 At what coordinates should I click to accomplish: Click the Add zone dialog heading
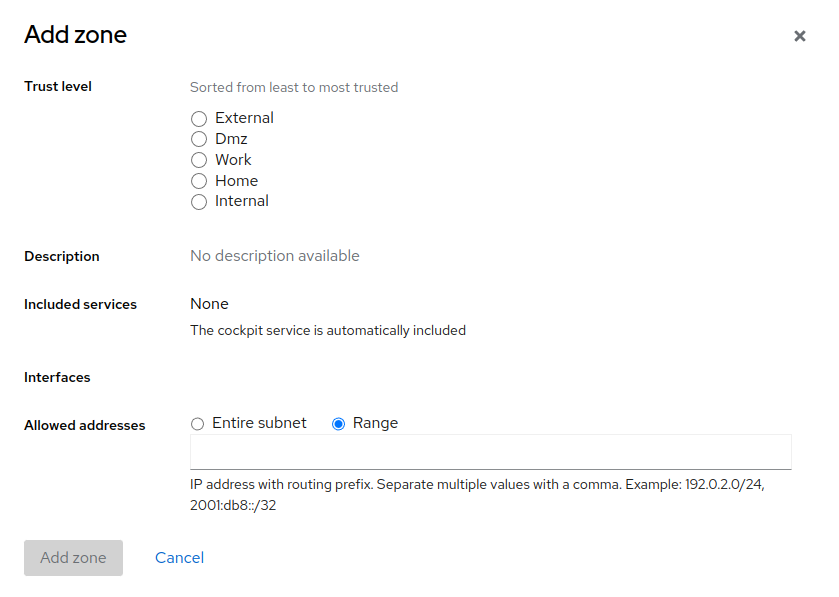click(x=75, y=35)
